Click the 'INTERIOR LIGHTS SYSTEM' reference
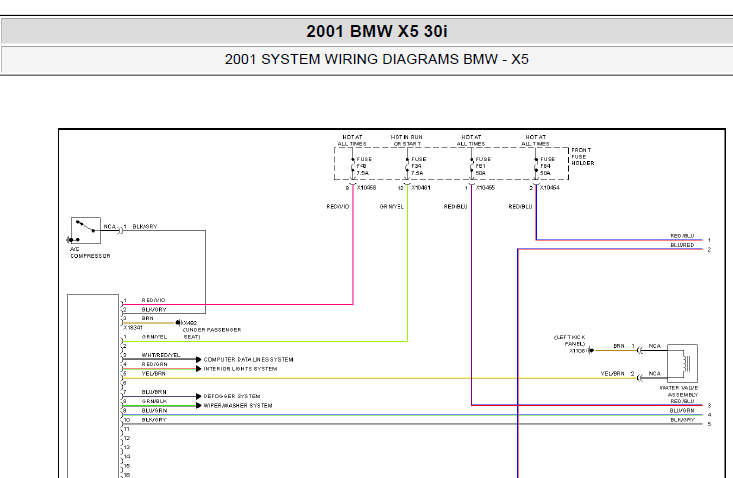The width and height of the screenshot is (733, 478). tap(240, 369)
